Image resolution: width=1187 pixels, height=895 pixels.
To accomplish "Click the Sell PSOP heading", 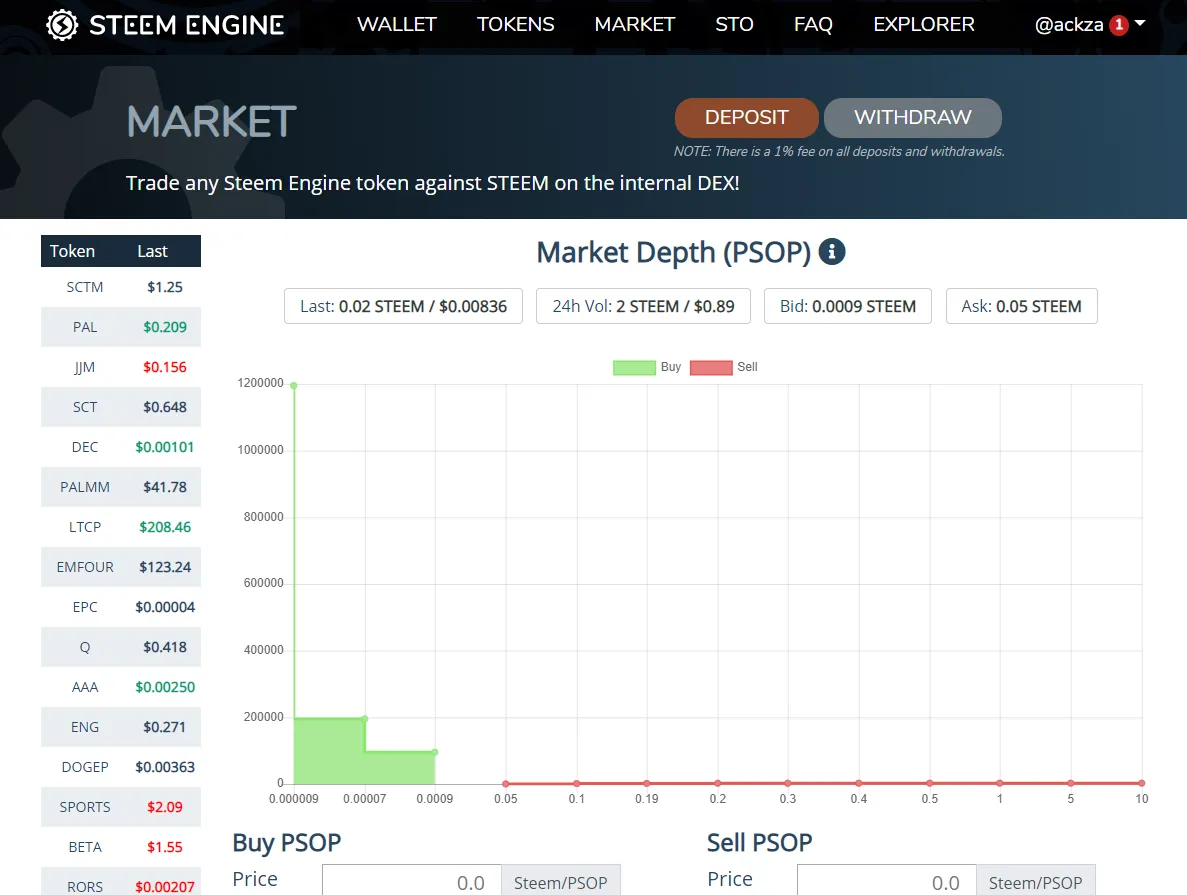I will [x=759, y=843].
